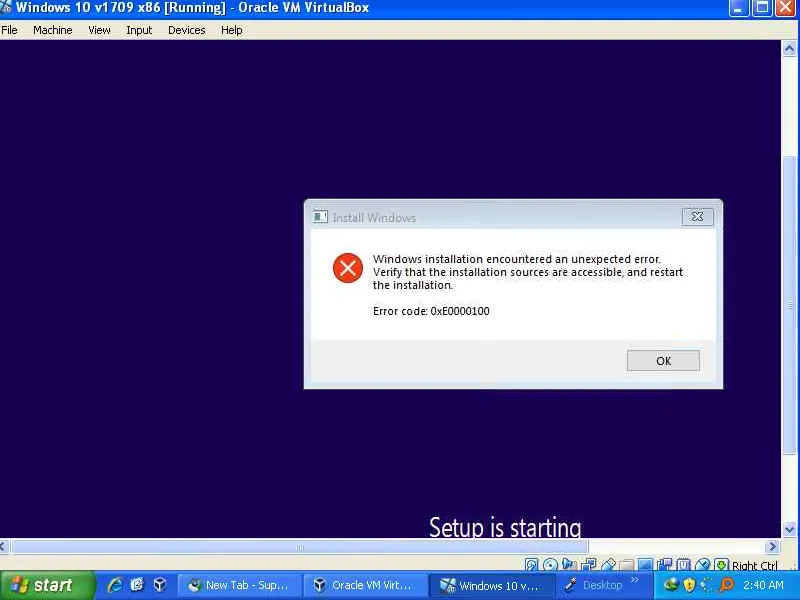This screenshot has height=600, width=800.
Task: Click the Right Ctrl host key label
Action: tap(755, 565)
